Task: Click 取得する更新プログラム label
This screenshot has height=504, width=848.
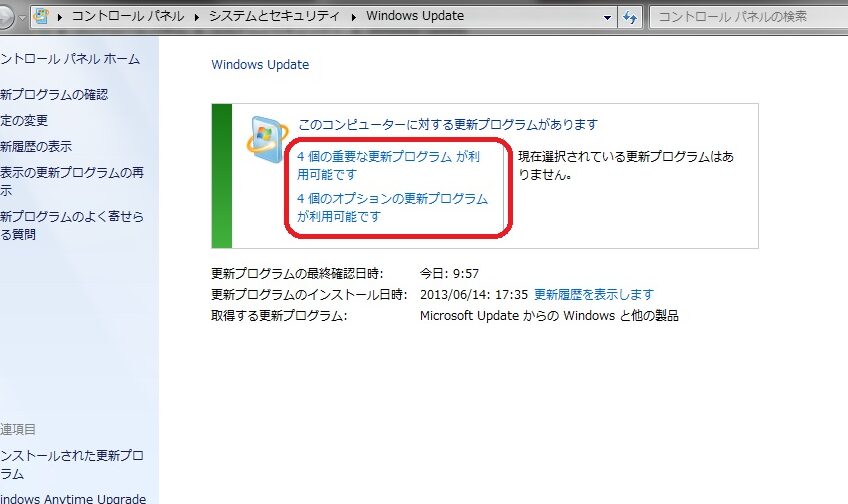Action: (279, 316)
